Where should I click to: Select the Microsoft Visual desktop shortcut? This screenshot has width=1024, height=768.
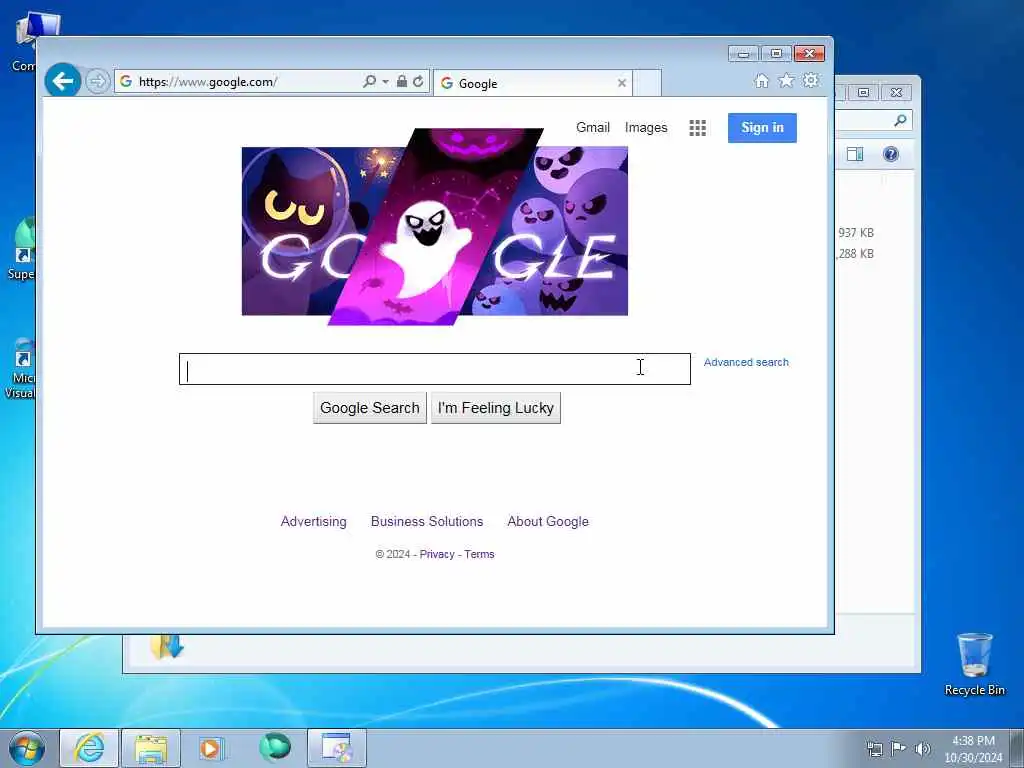tap(20, 369)
